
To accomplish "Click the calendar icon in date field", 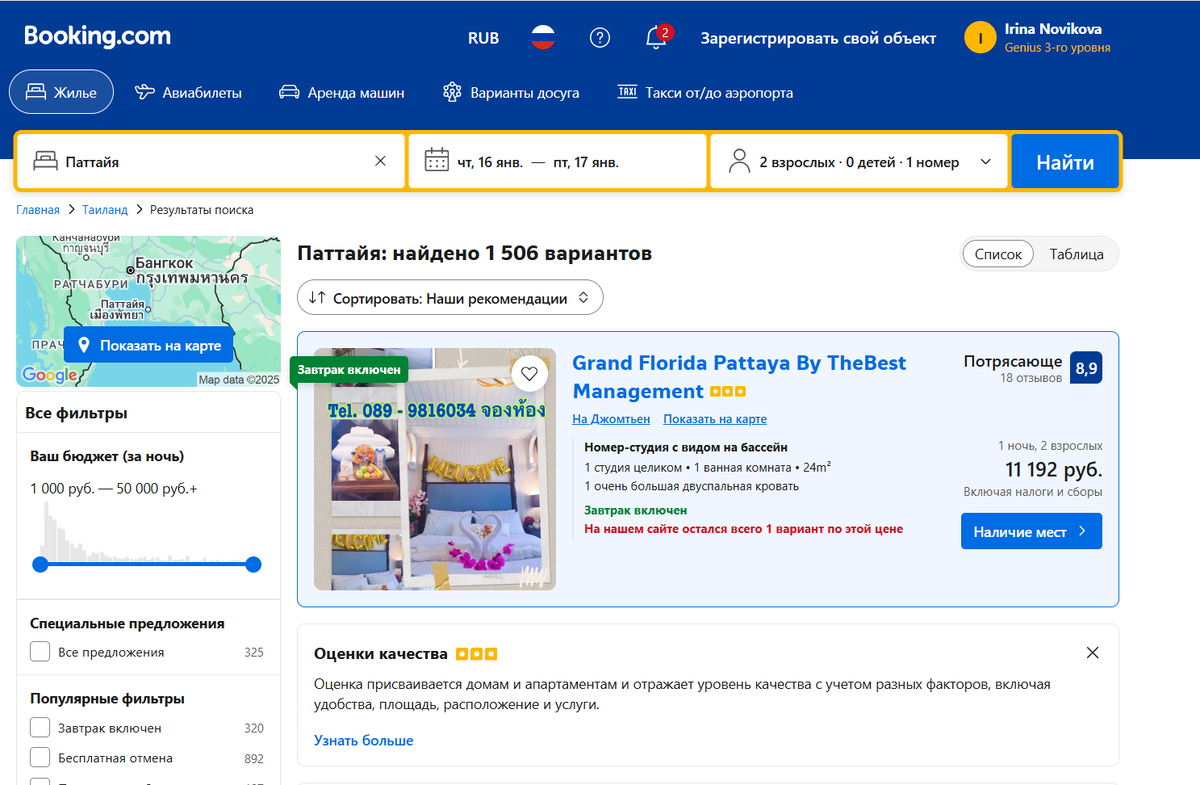I will (x=436, y=161).
